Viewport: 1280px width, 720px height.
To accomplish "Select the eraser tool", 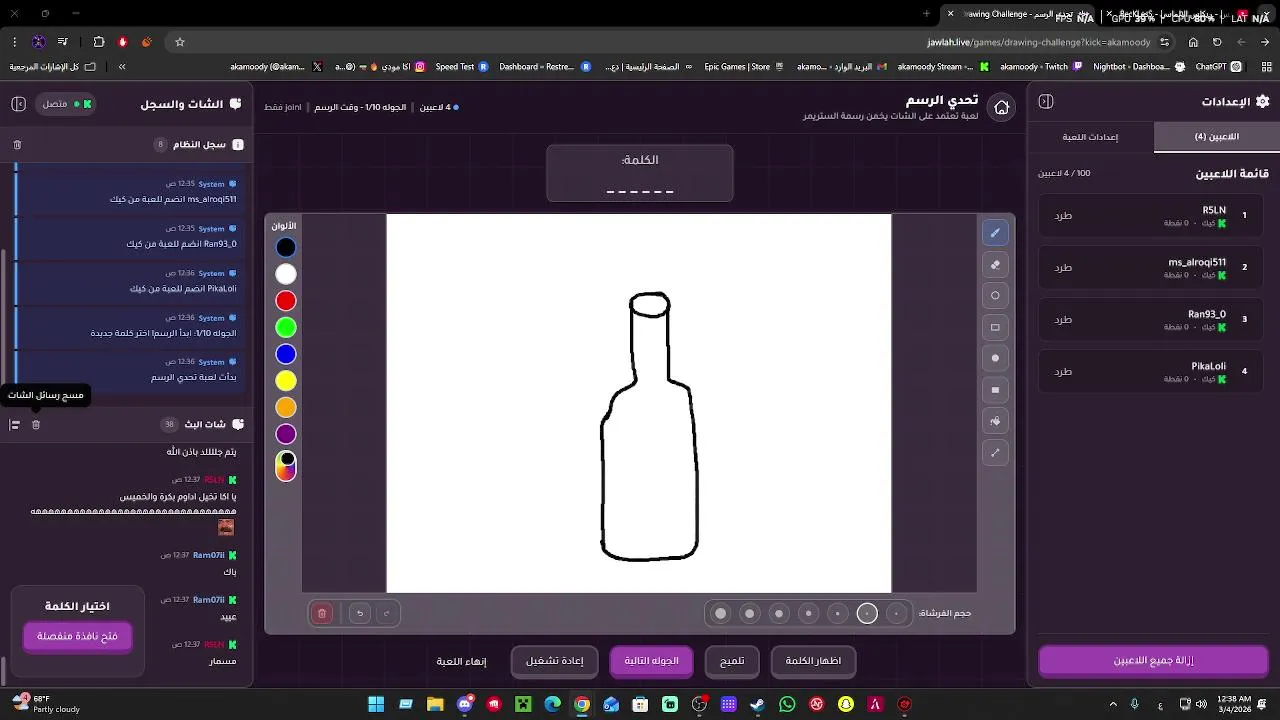I will 995,265.
